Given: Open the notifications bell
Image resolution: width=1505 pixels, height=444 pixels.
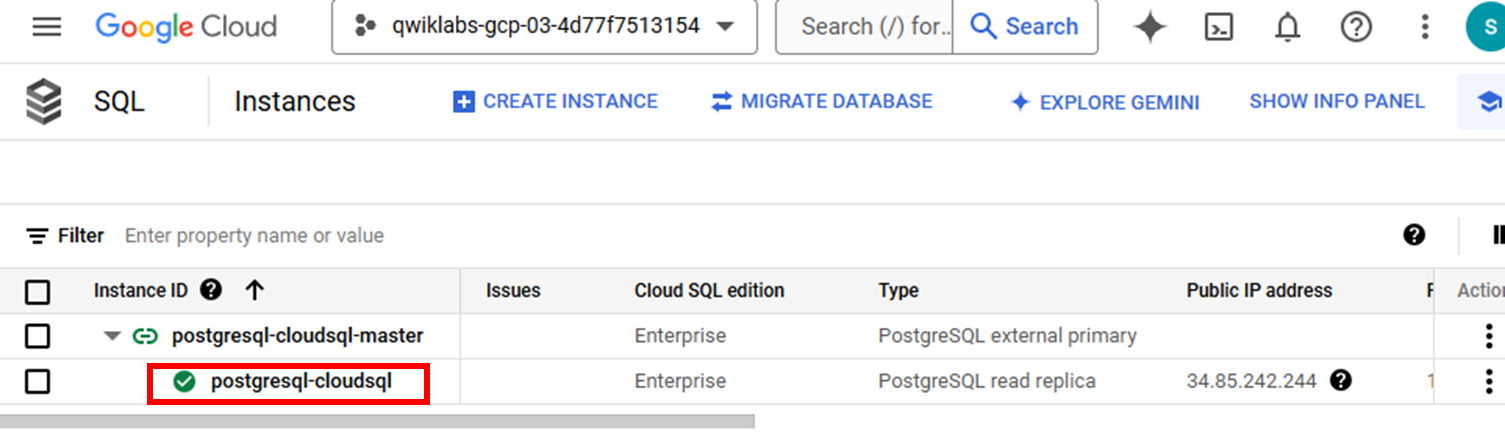Looking at the screenshot, I should [1287, 27].
